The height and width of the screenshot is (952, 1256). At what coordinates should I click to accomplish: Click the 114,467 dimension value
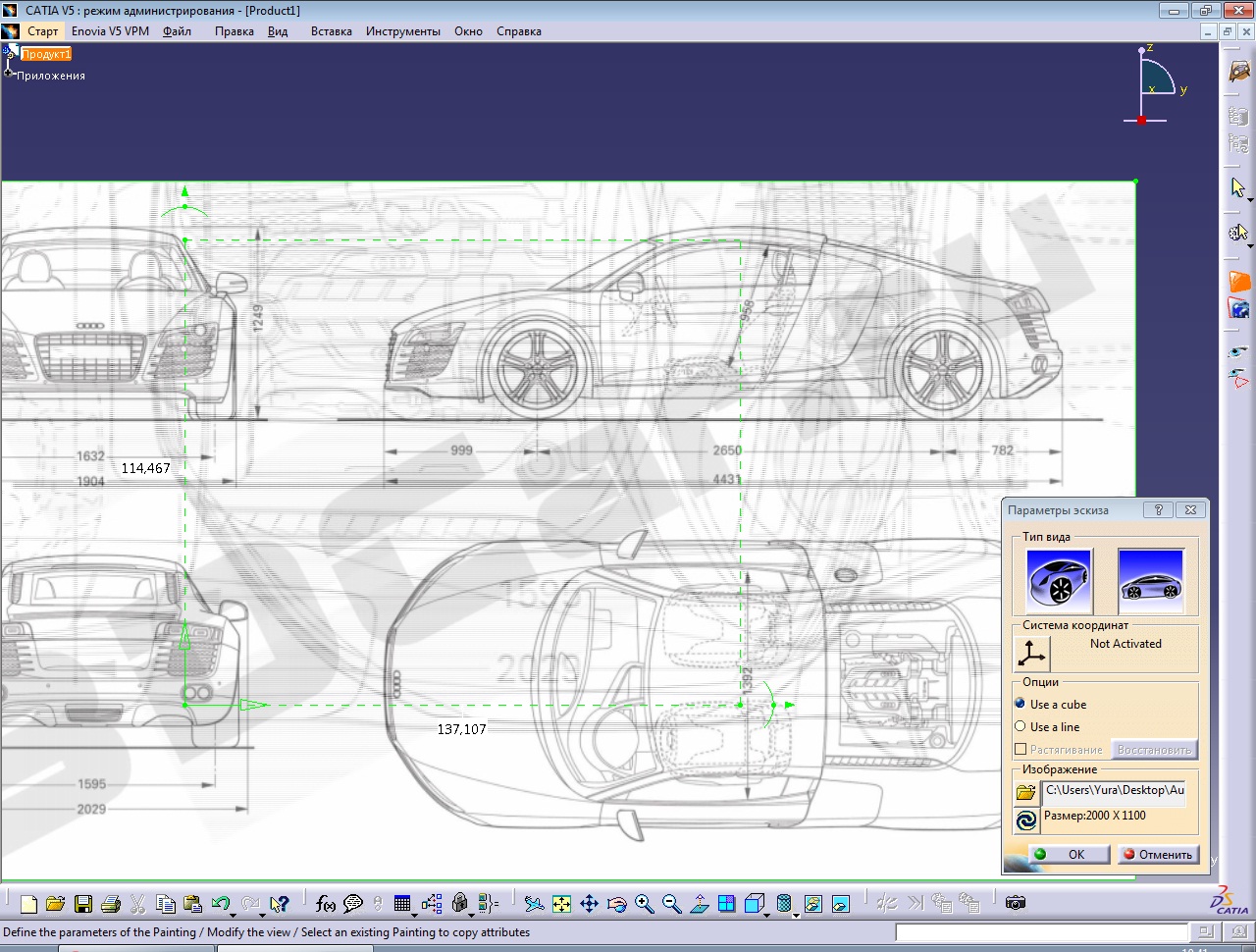146,468
